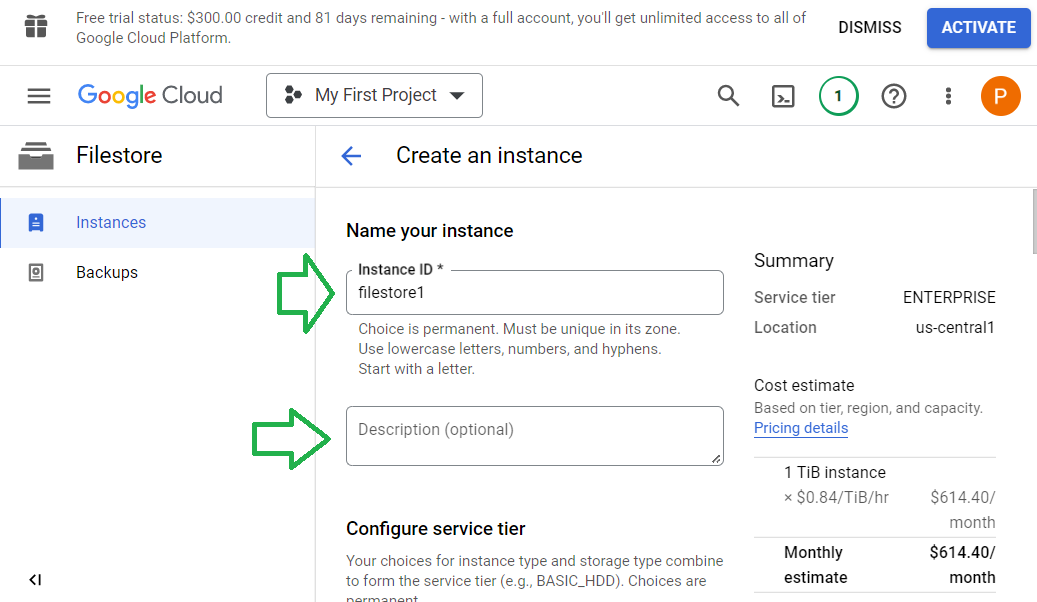Click the page vertical scrollbar
This screenshot has width=1037, height=602.
point(1034,221)
